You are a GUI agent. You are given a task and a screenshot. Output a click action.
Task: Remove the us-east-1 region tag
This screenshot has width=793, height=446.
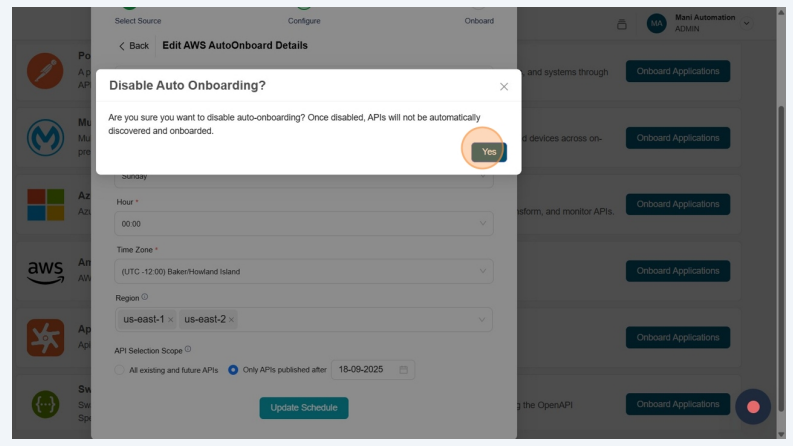point(170,320)
